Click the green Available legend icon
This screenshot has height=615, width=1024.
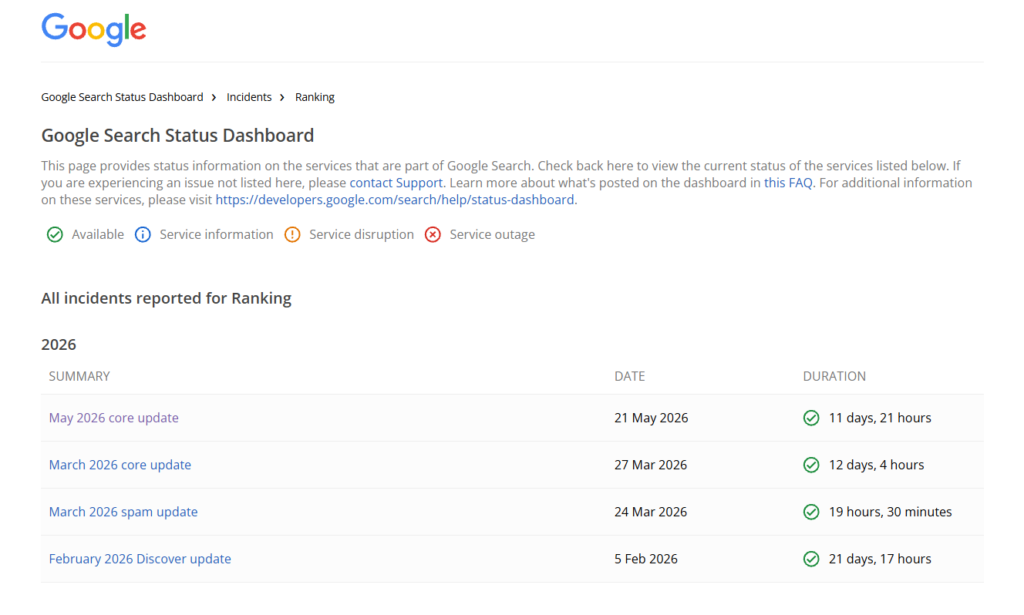coord(55,234)
